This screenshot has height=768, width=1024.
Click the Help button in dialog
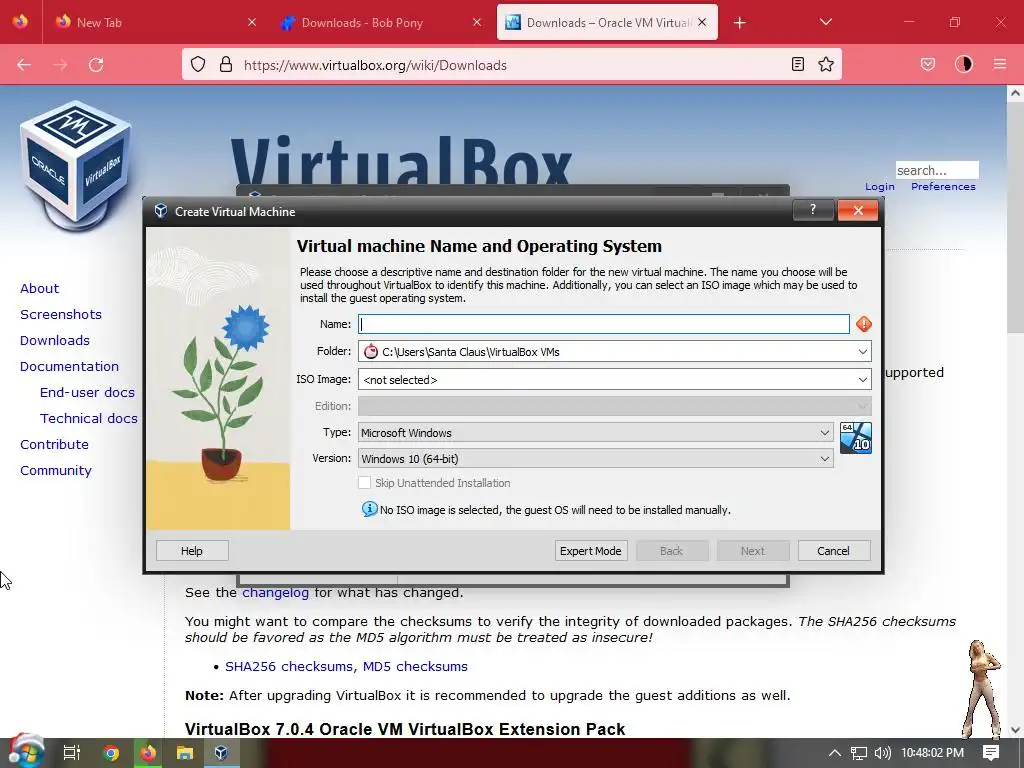pos(192,551)
